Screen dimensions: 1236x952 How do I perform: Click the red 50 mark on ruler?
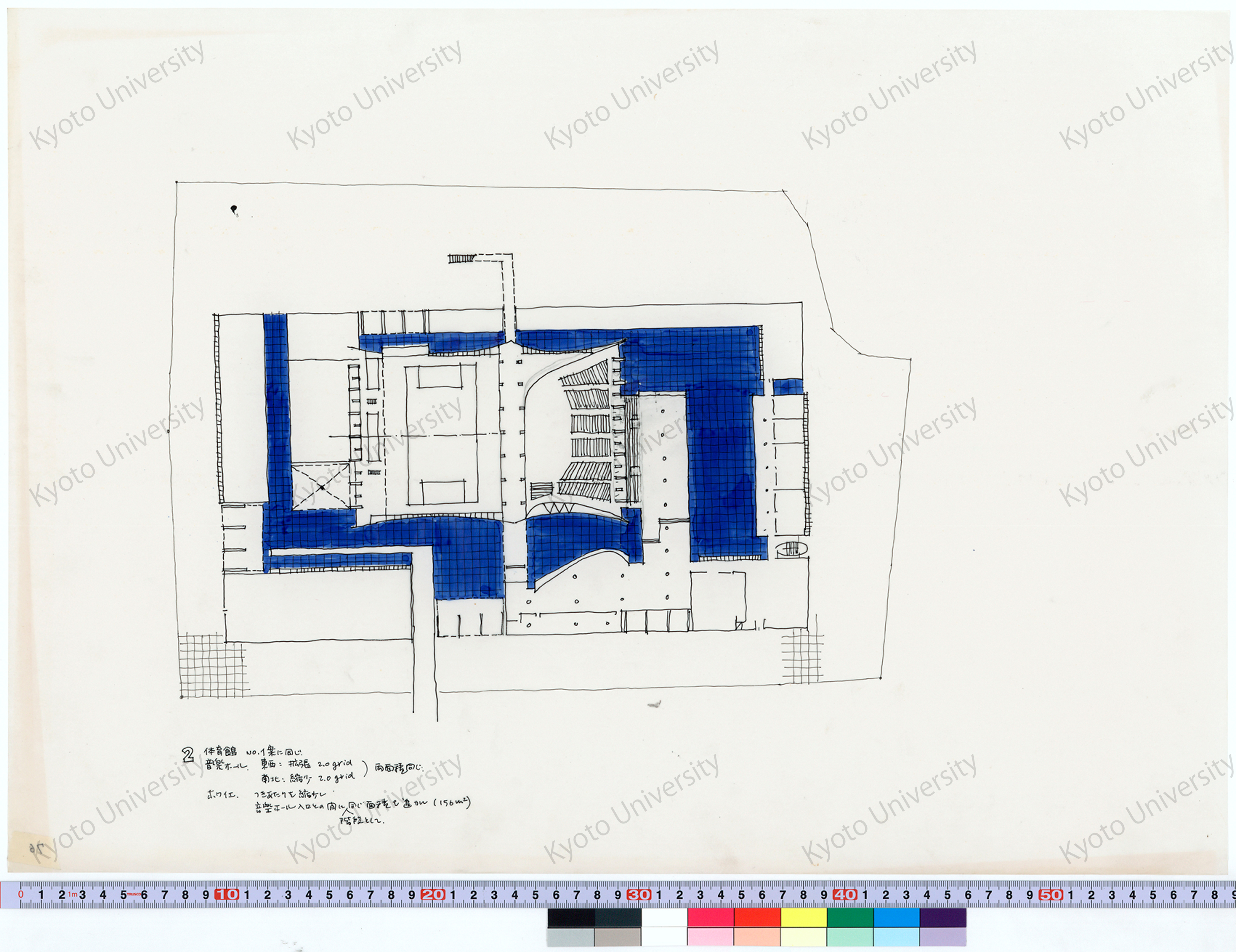click(1051, 895)
